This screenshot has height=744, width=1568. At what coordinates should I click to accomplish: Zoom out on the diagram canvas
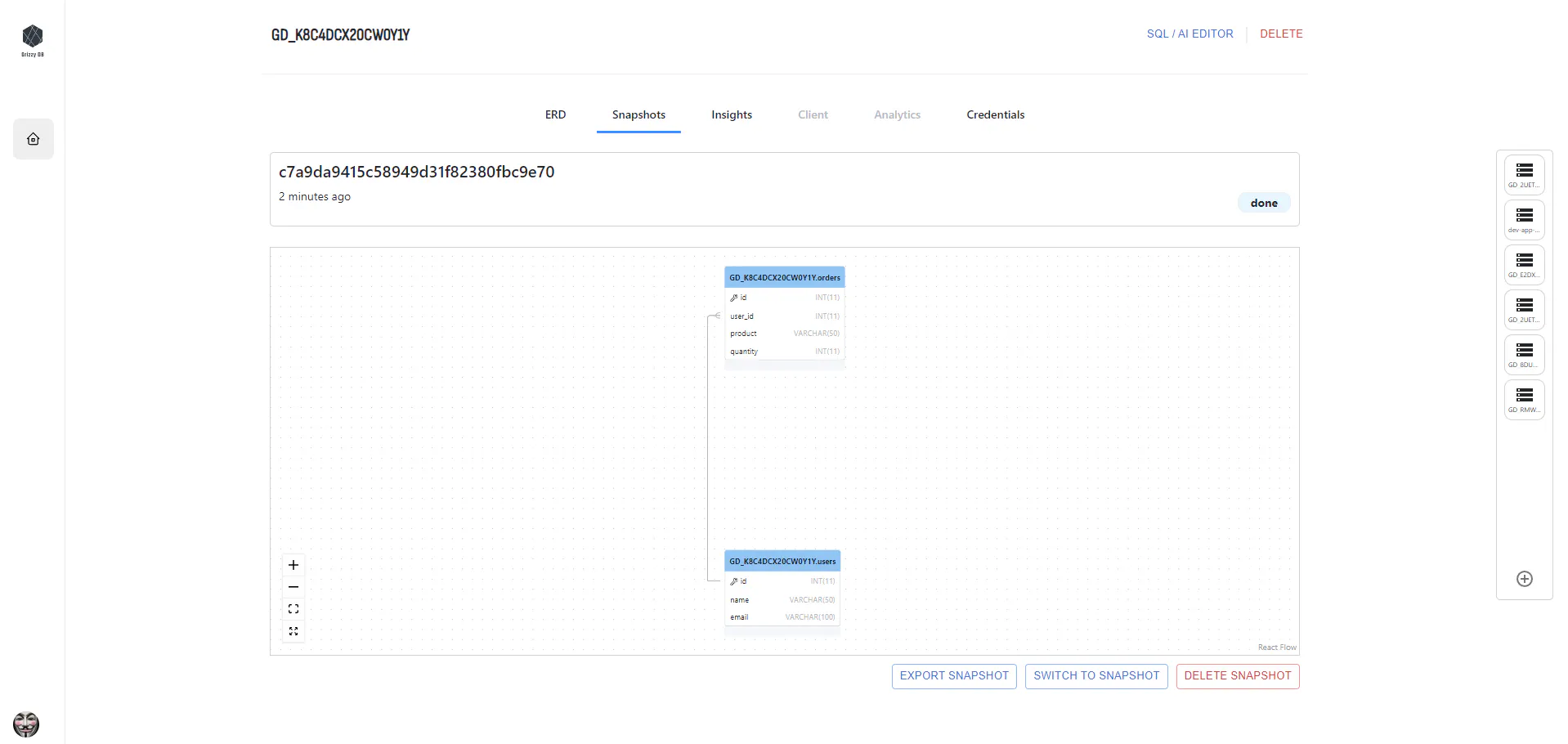point(293,587)
